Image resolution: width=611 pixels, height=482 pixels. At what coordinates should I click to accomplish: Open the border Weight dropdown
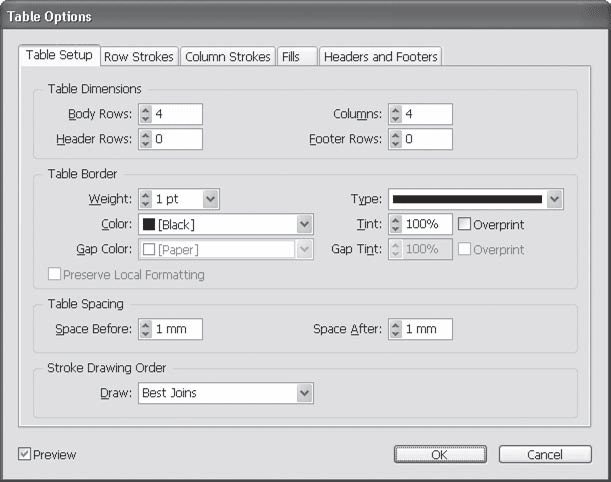pyautogui.click(x=210, y=200)
